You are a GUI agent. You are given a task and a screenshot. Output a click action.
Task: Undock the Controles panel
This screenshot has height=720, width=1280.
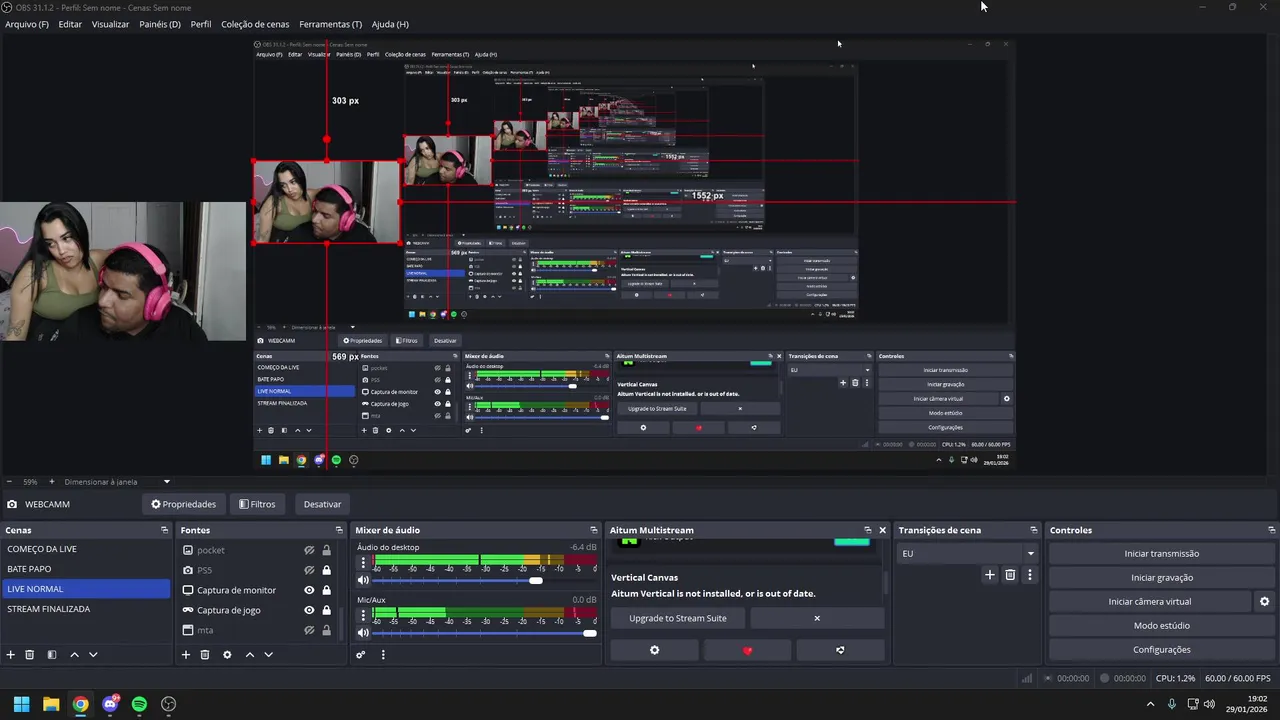[1271, 530]
